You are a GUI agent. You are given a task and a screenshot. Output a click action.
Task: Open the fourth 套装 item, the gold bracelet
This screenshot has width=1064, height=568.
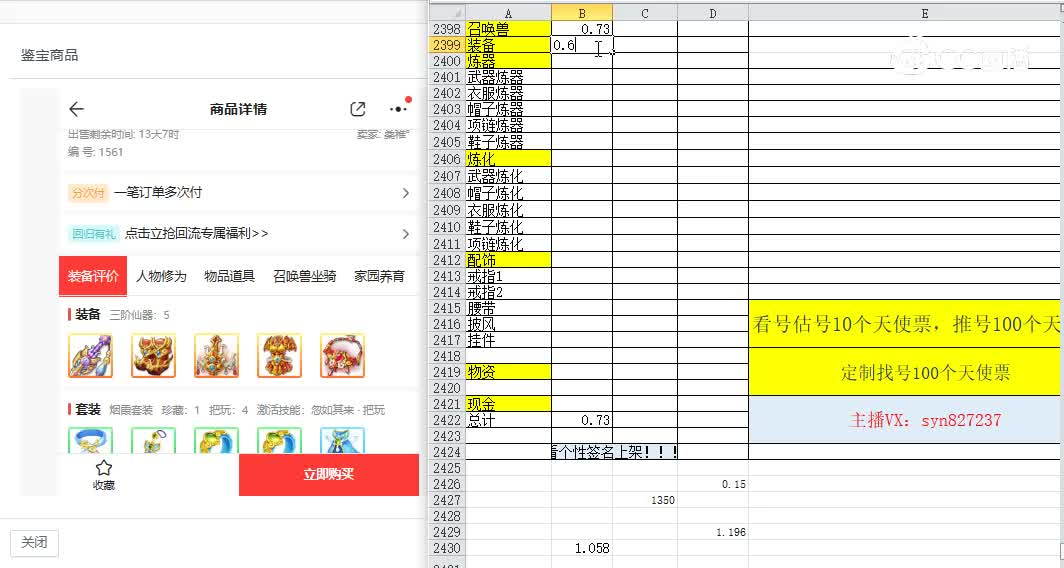280,440
